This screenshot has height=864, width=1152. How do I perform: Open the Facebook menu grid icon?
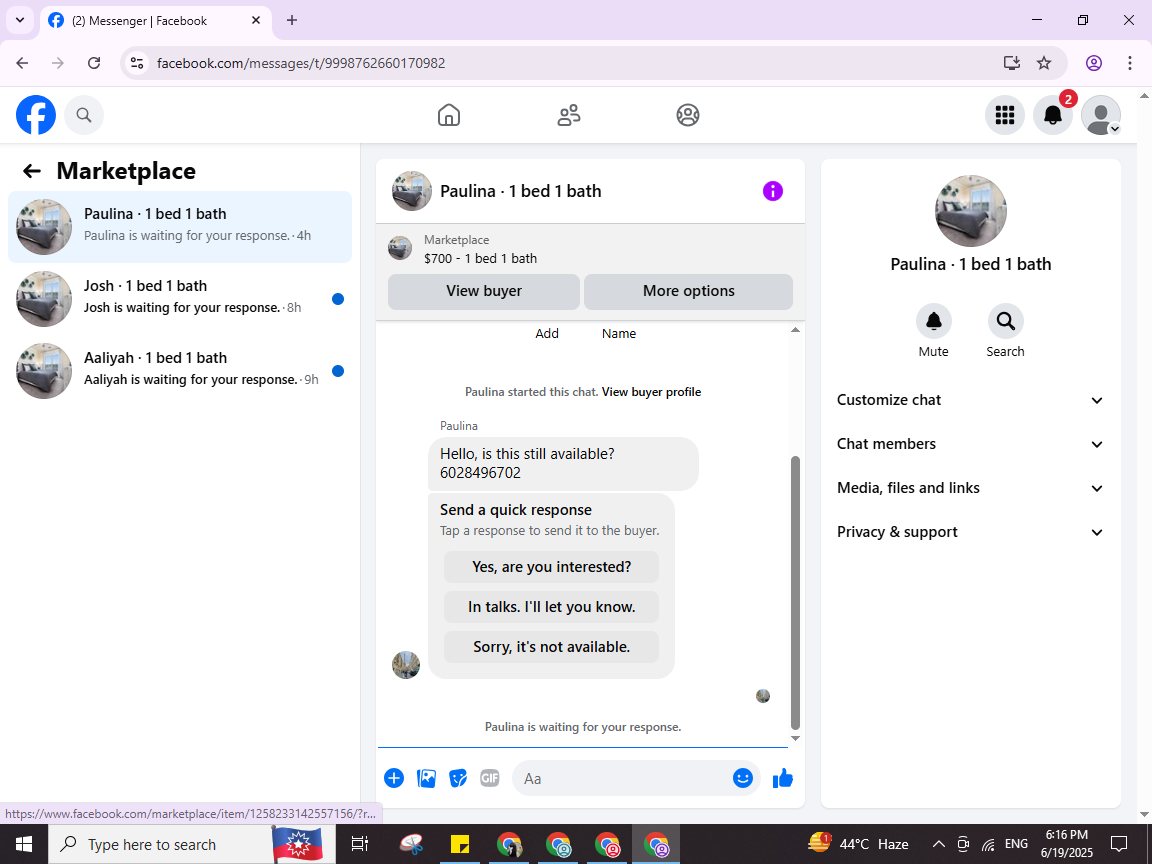(x=1004, y=115)
